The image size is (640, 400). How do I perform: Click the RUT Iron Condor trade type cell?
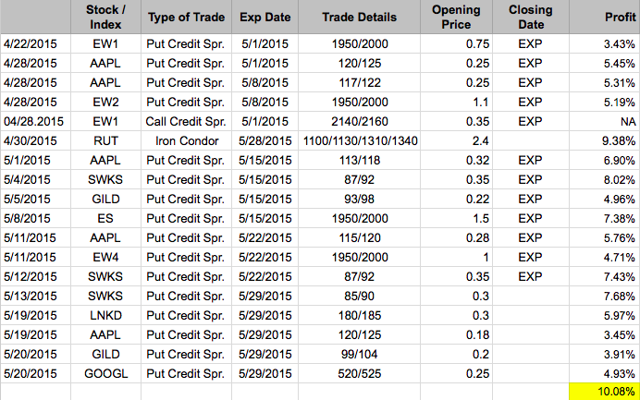186,141
